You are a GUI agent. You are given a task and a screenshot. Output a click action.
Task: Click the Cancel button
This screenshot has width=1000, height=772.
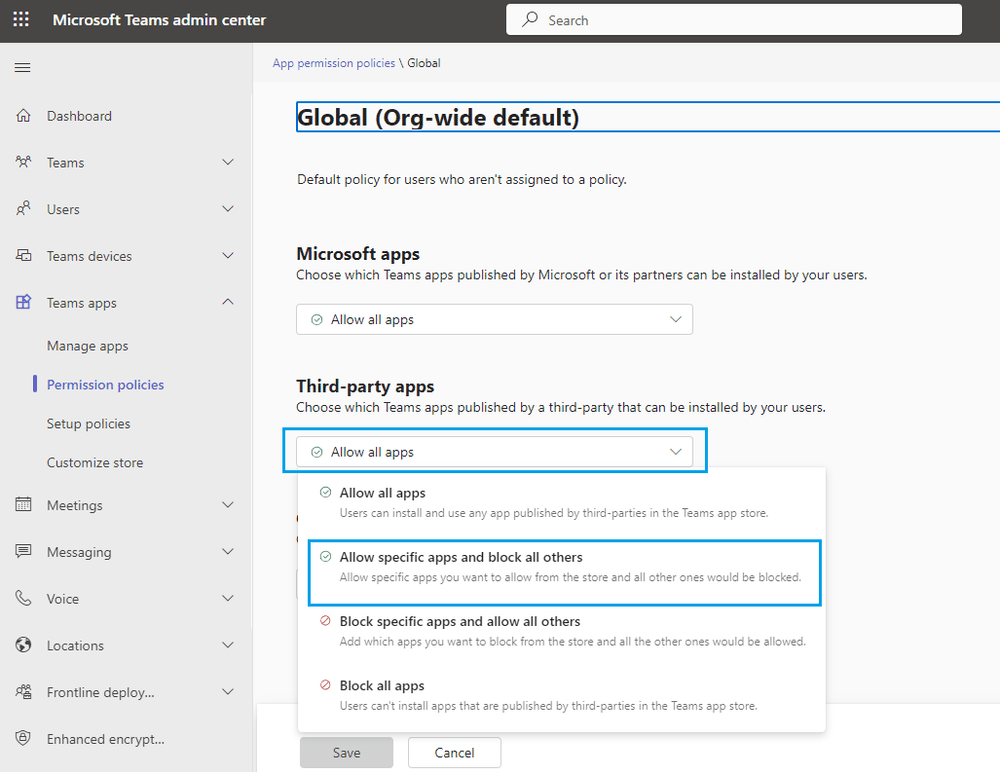(454, 752)
